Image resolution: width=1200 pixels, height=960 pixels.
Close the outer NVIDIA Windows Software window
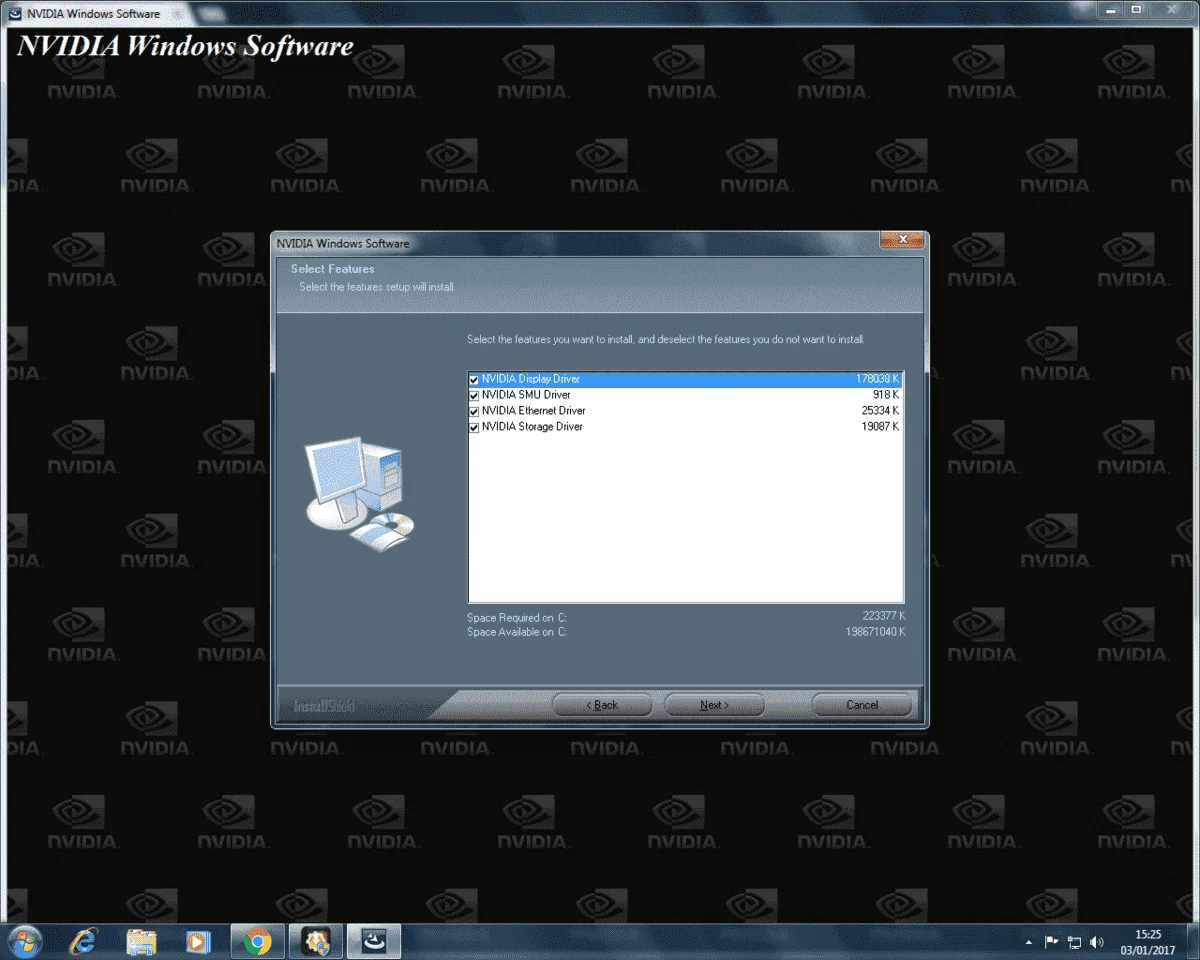[x=1171, y=10]
